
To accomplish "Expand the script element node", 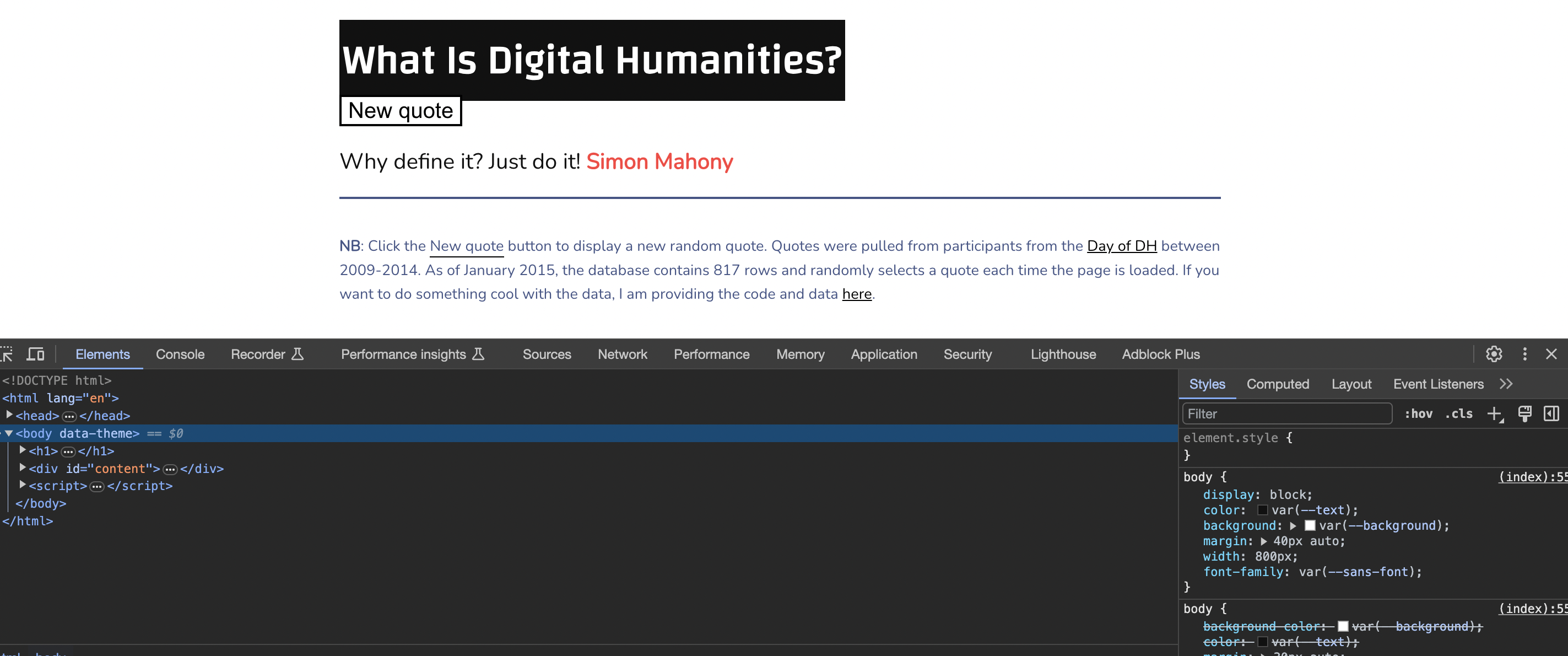I will (23, 485).
